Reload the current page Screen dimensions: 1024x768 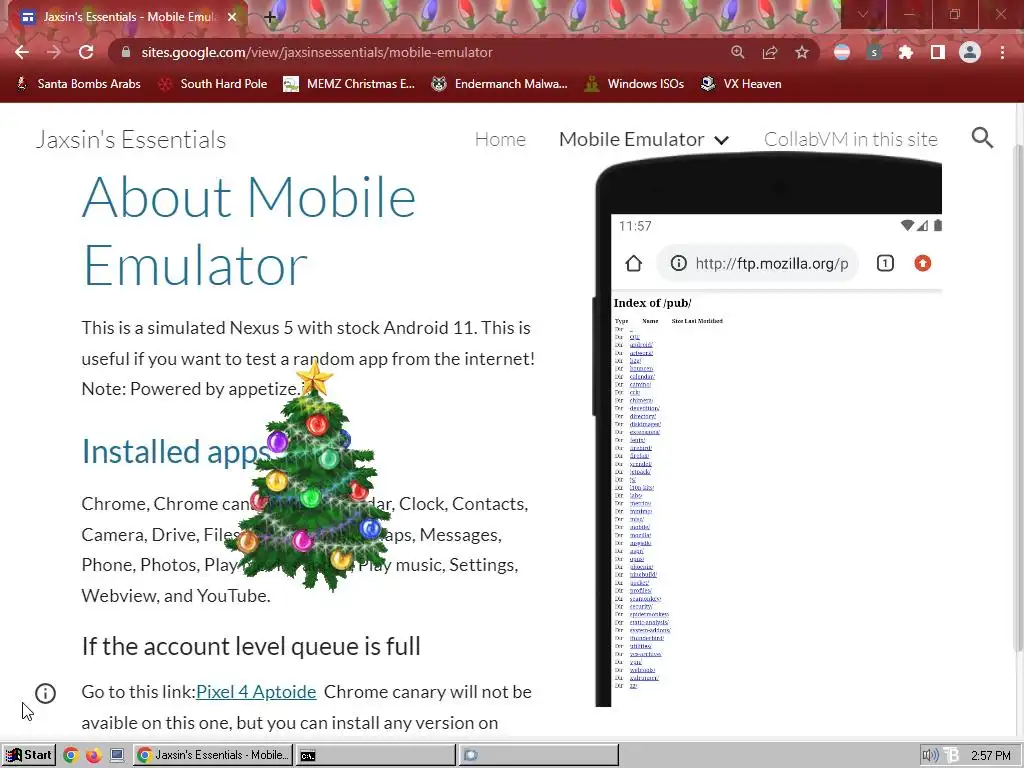point(86,52)
